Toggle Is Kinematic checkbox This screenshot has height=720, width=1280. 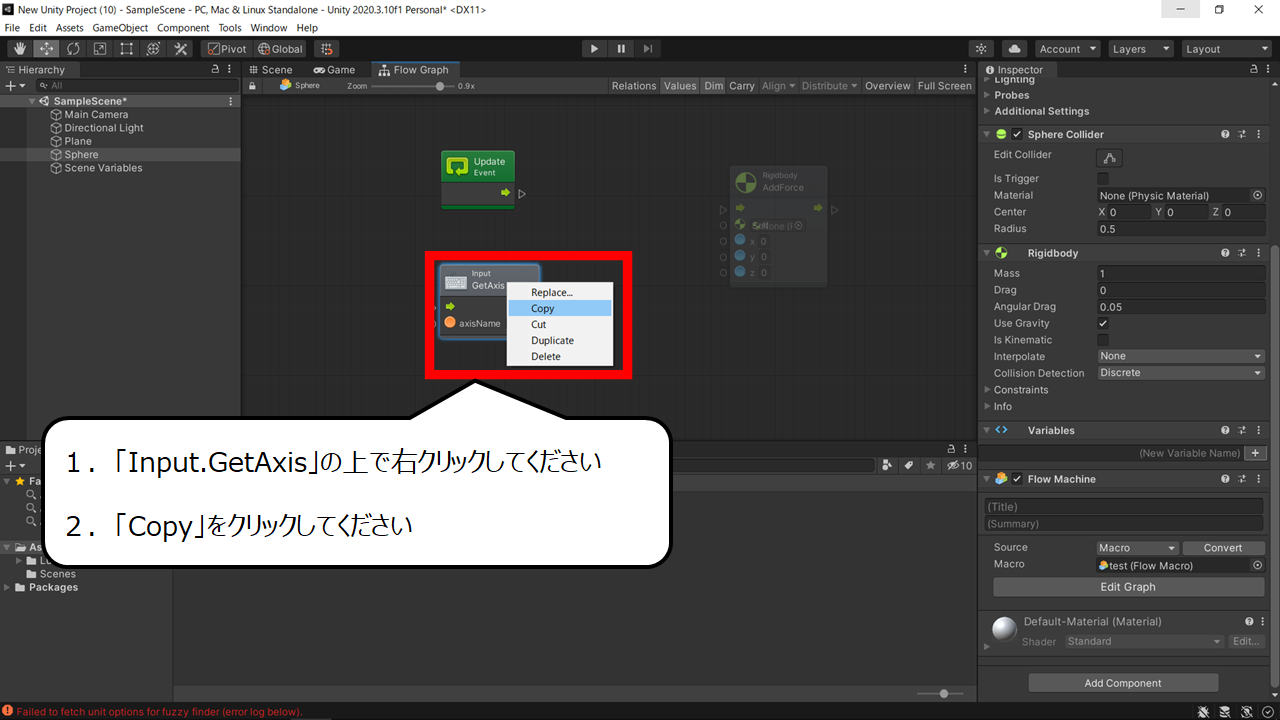(x=1103, y=340)
